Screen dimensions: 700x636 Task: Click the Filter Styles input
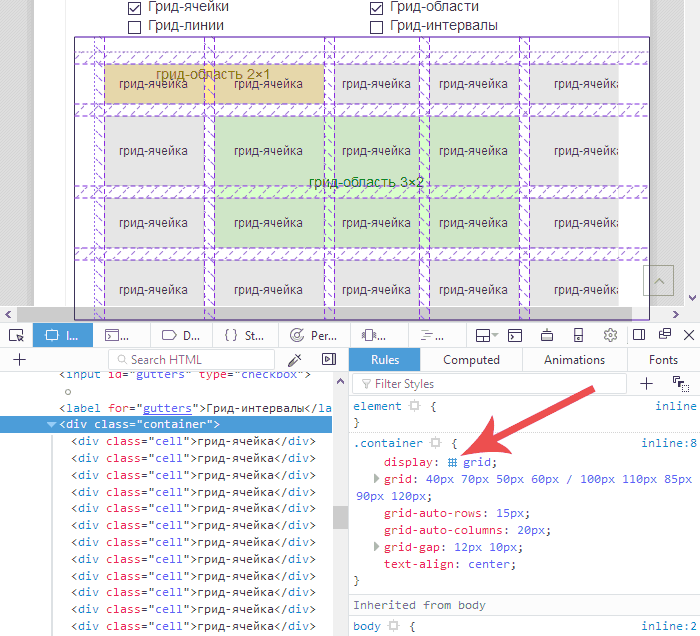click(489, 384)
